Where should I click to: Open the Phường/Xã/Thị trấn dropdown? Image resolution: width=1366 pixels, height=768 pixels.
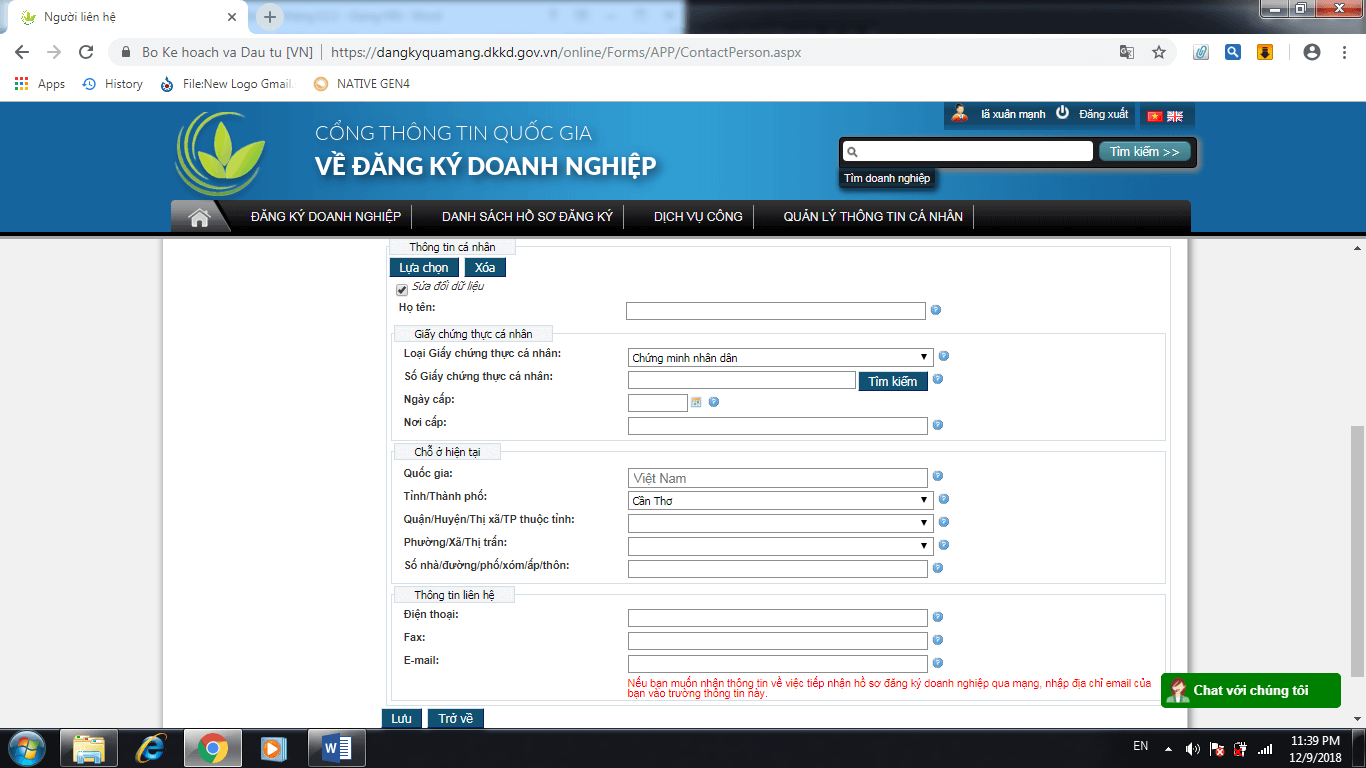click(780, 546)
